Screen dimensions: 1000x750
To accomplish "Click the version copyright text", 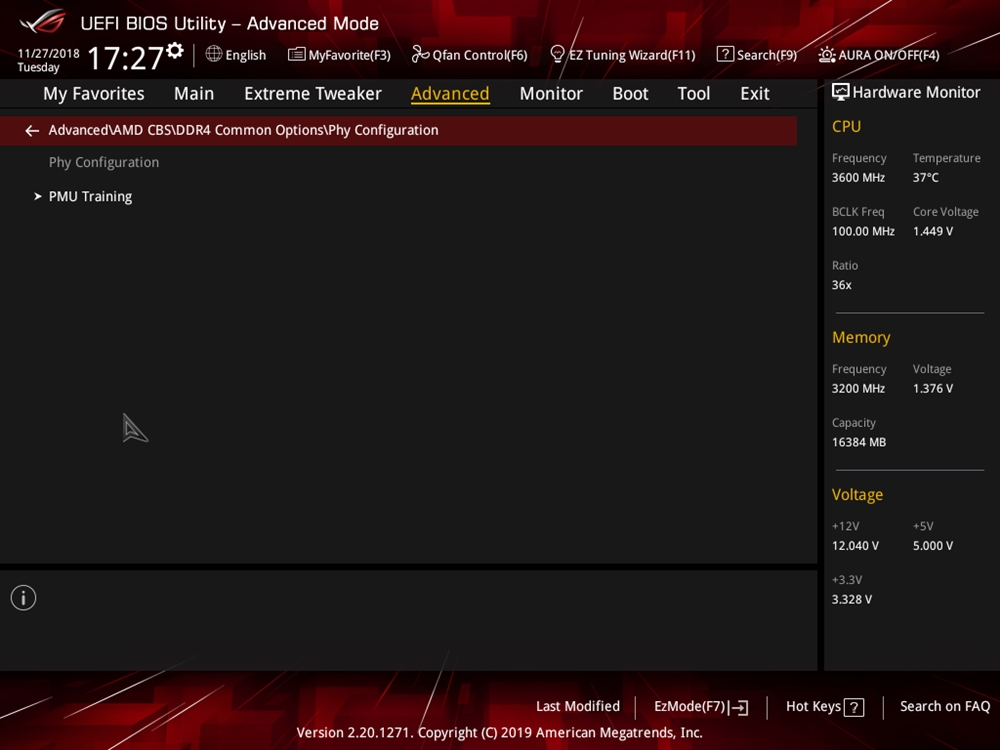I will pos(499,733).
